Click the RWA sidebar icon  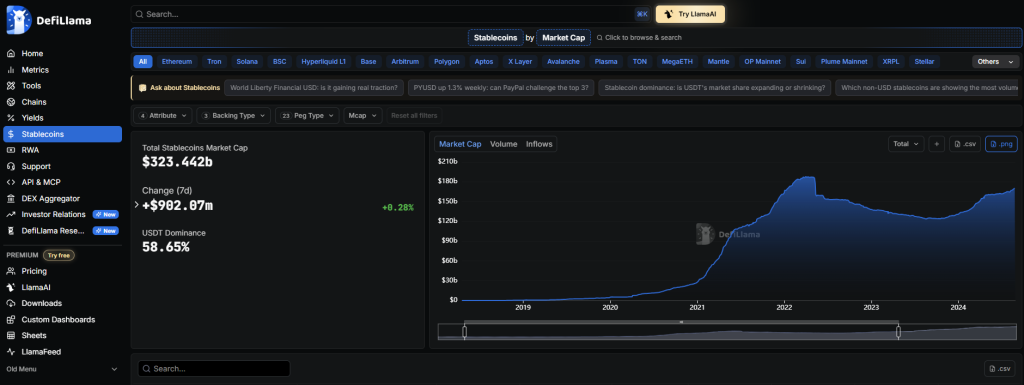[10, 150]
